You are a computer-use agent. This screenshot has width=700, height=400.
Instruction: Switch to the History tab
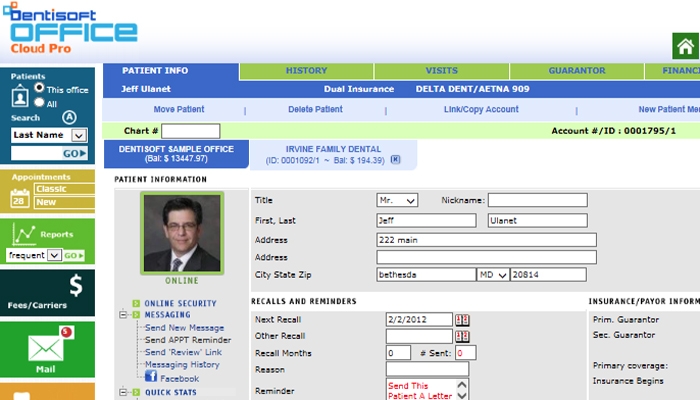pos(306,71)
